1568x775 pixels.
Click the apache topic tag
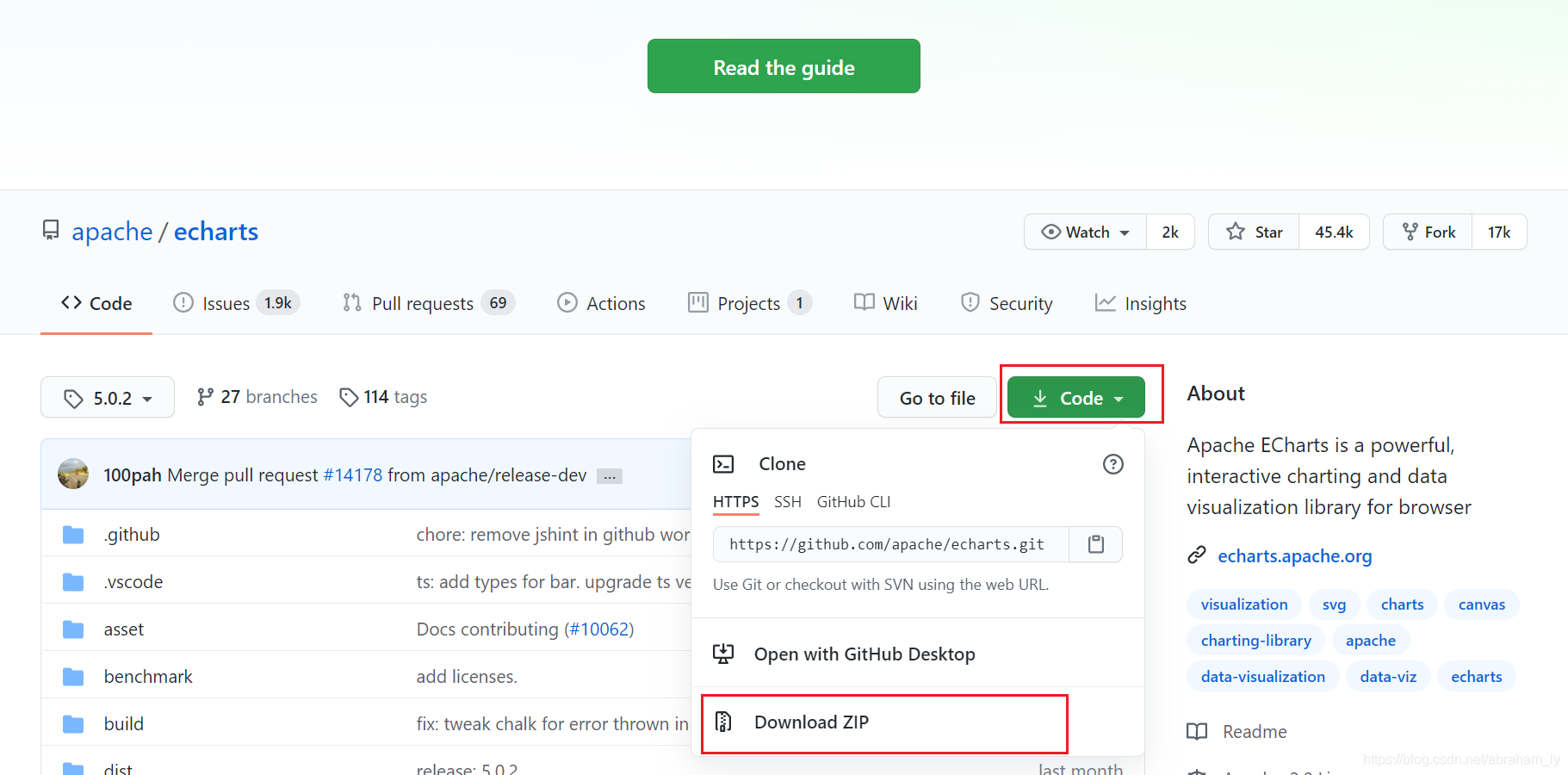tap(1370, 641)
